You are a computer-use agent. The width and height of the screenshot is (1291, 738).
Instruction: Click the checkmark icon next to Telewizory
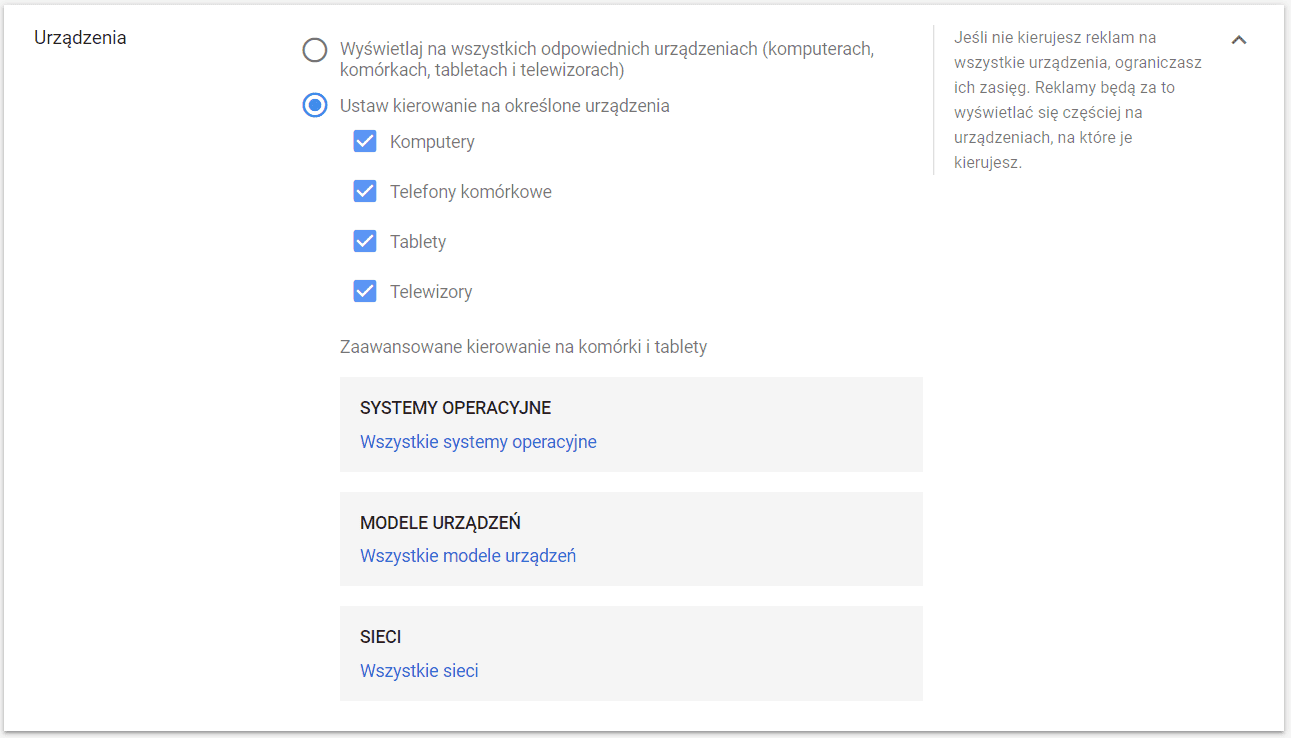[365, 291]
